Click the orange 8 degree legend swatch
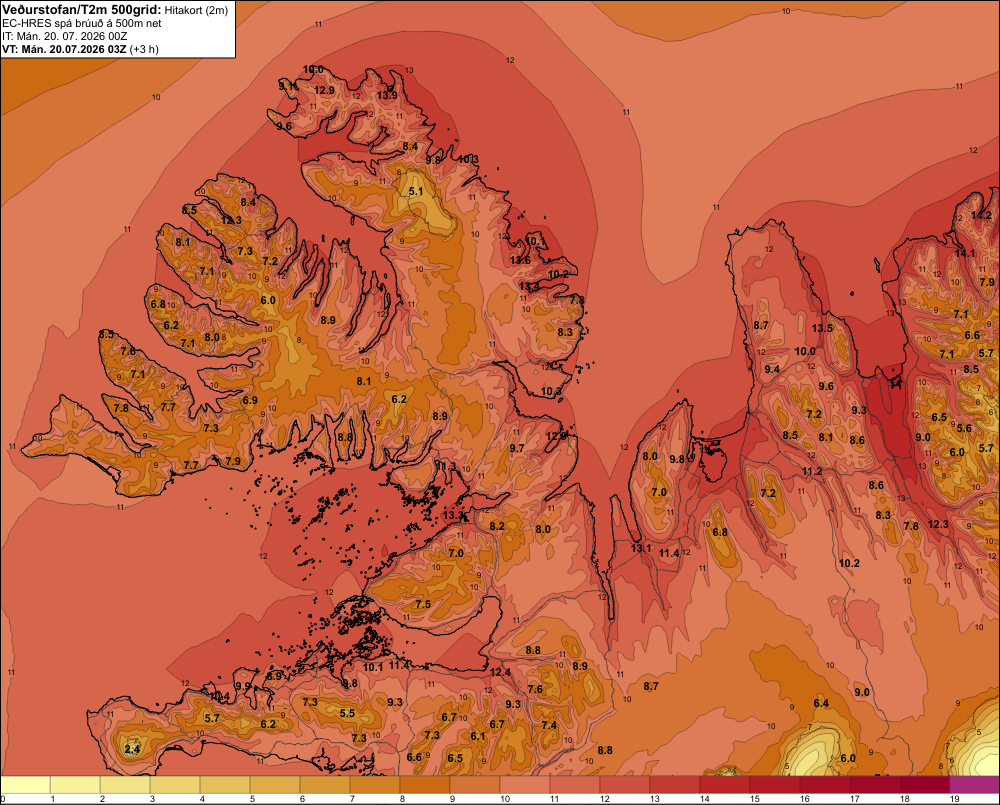Viewport: 1000px width, 805px height. pyautogui.click(x=425, y=785)
